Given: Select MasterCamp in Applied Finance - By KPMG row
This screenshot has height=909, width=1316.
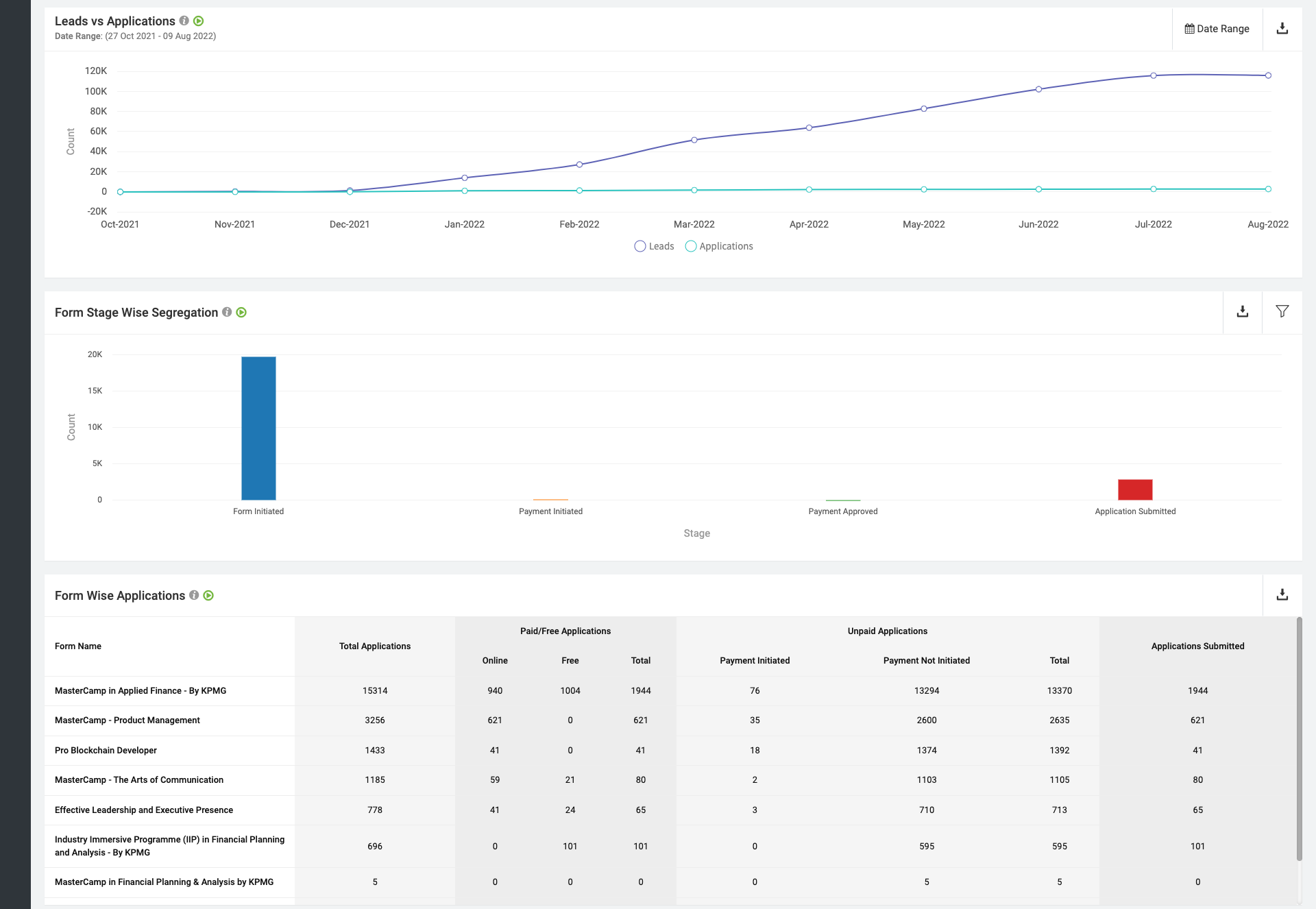Looking at the screenshot, I should [141, 691].
